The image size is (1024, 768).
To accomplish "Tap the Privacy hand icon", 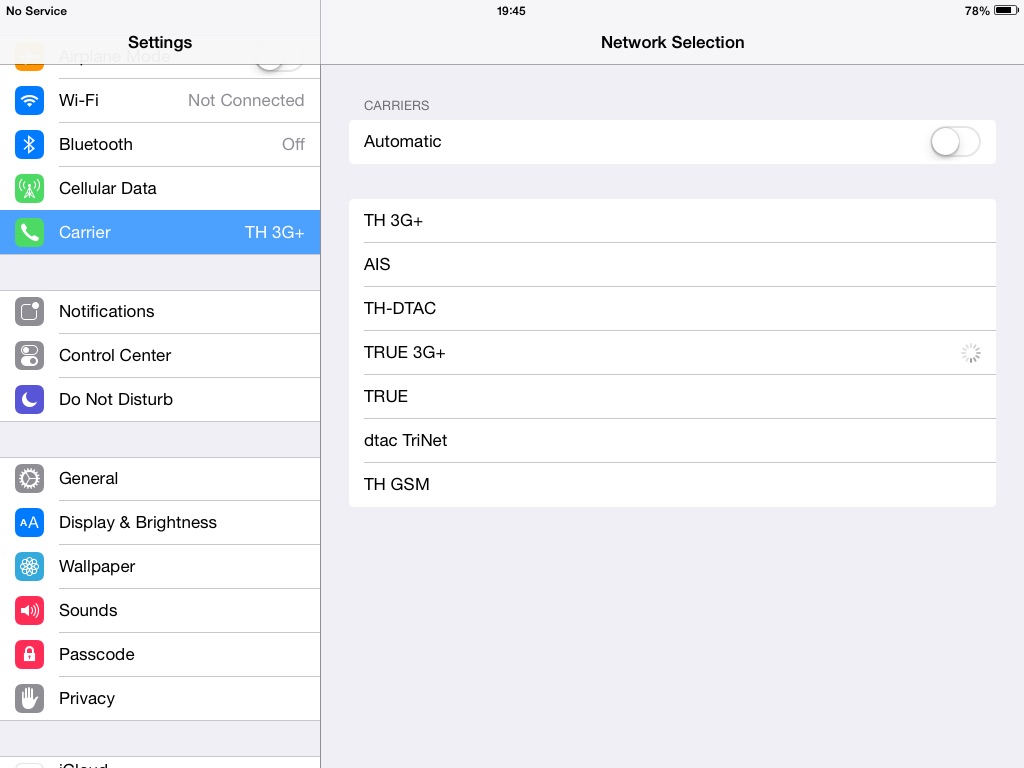I will 29,699.
